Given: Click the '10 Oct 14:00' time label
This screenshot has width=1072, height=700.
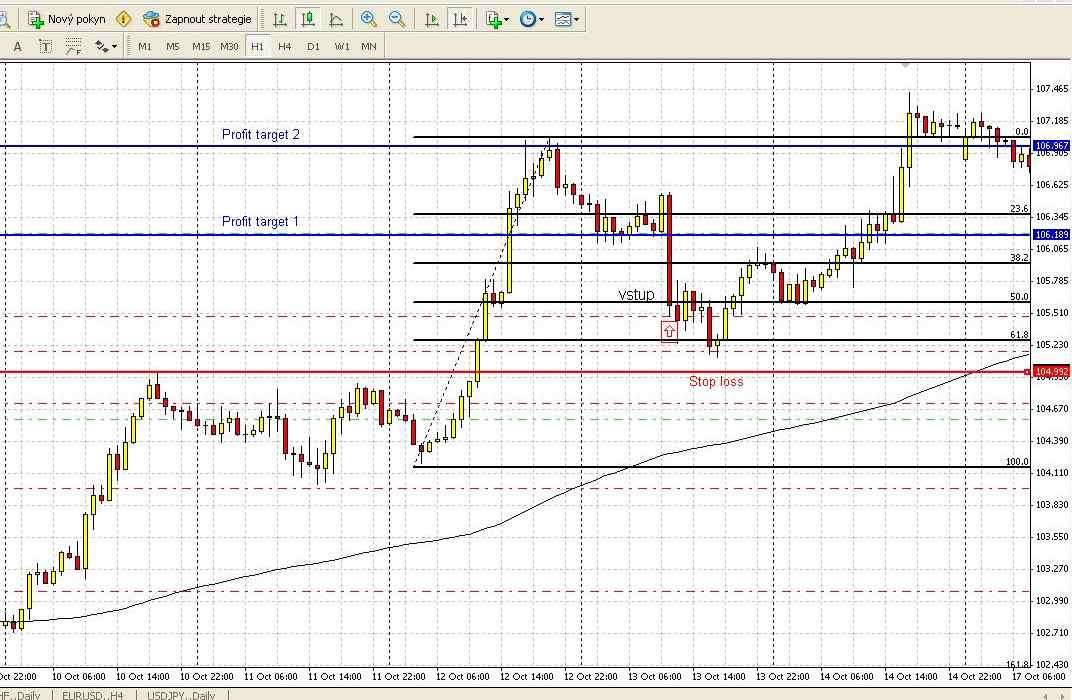Looking at the screenshot, I should [x=143, y=677].
